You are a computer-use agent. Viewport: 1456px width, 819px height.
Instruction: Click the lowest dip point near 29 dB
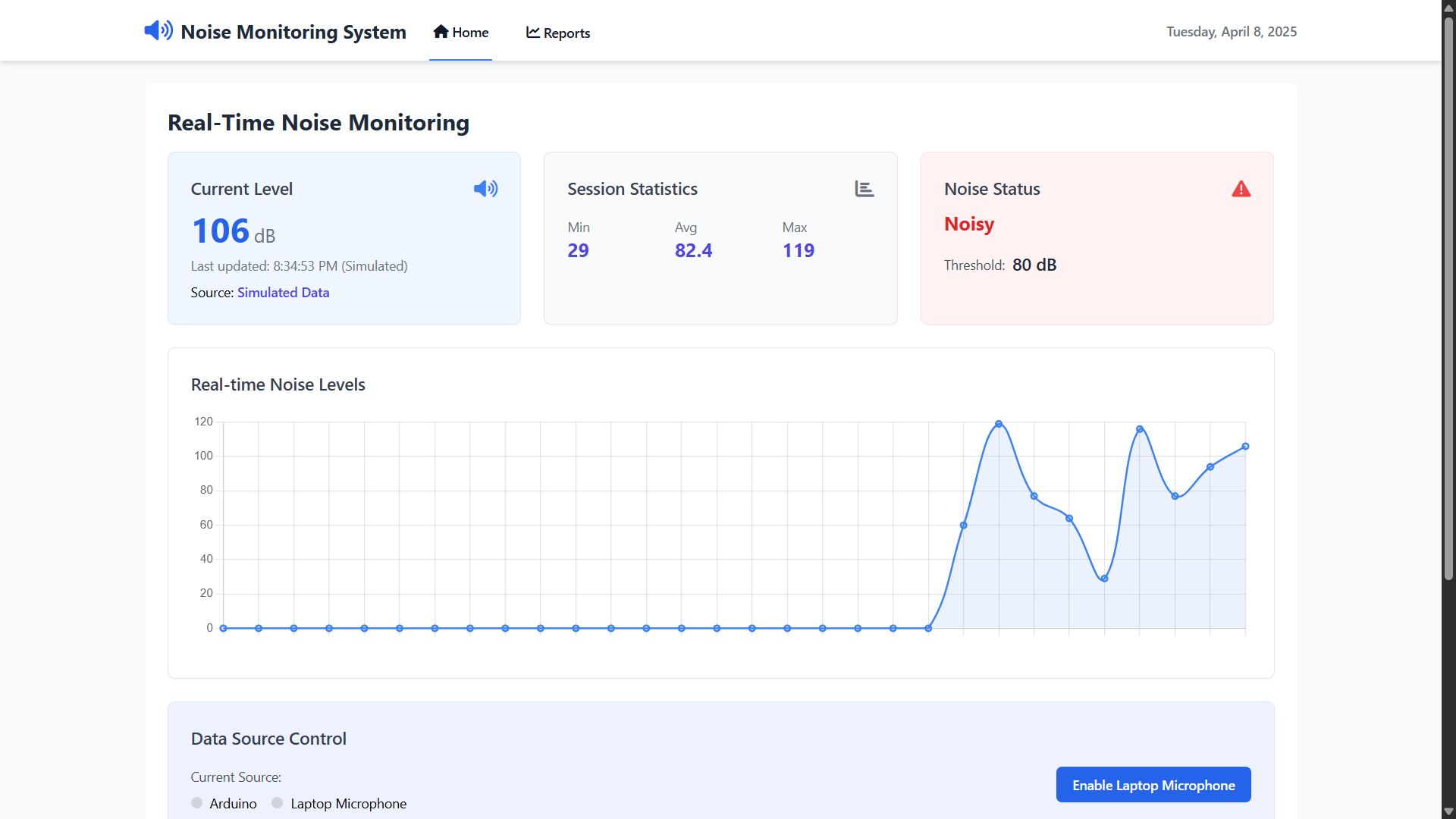coord(1104,579)
